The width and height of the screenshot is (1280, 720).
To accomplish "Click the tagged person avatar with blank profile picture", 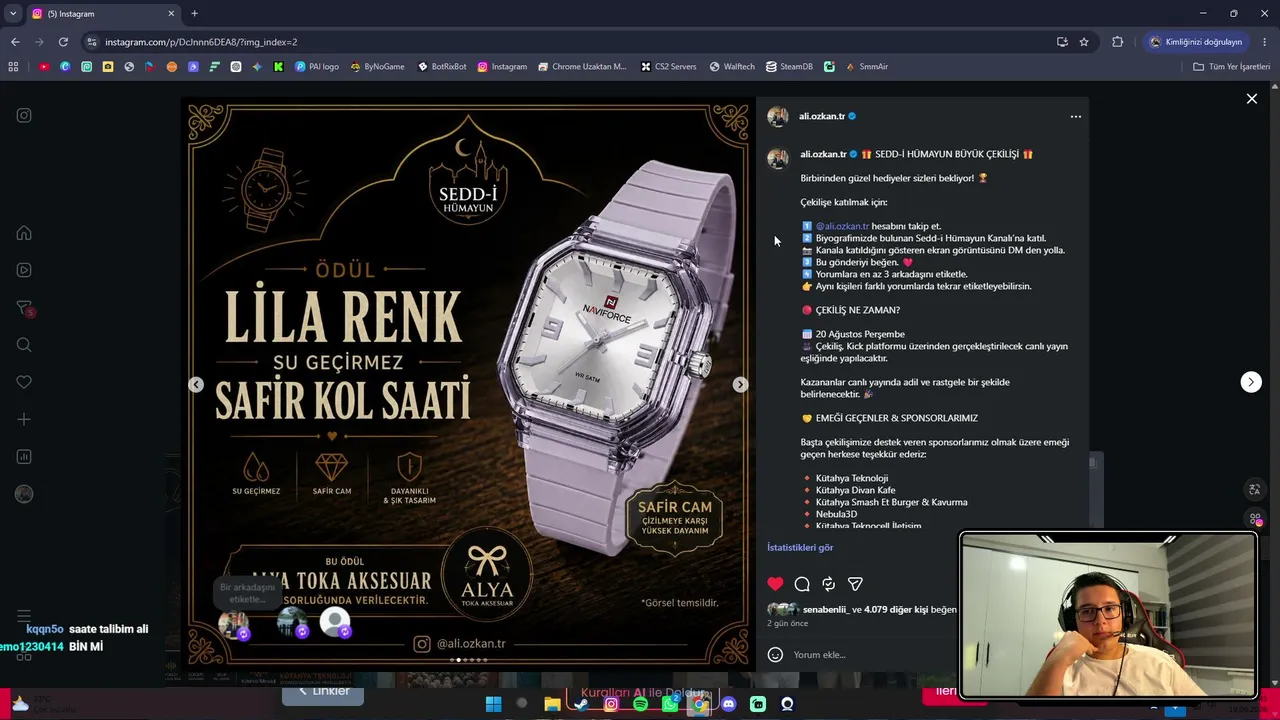I will [335, 622].
